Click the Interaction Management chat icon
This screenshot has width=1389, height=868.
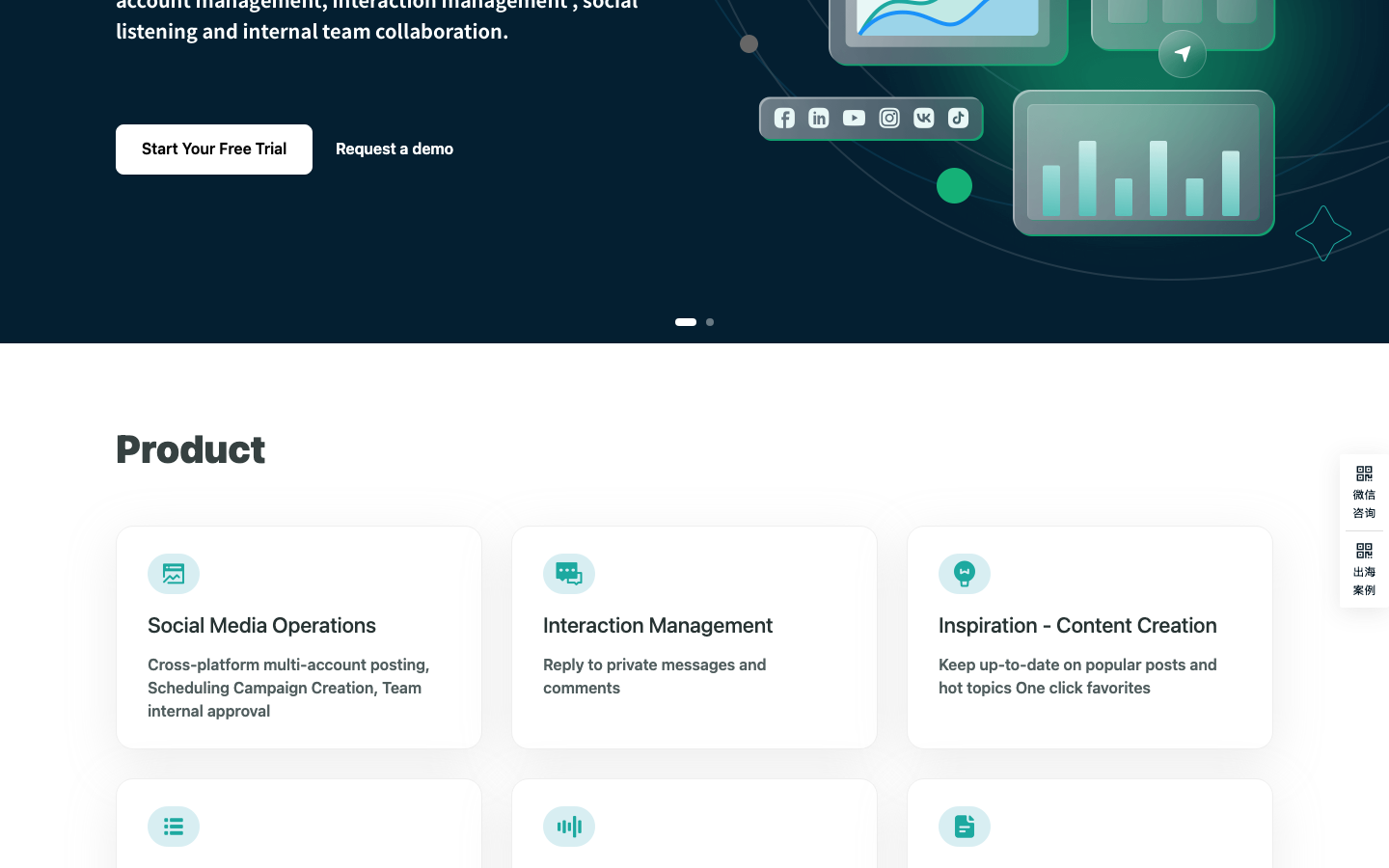569,574
